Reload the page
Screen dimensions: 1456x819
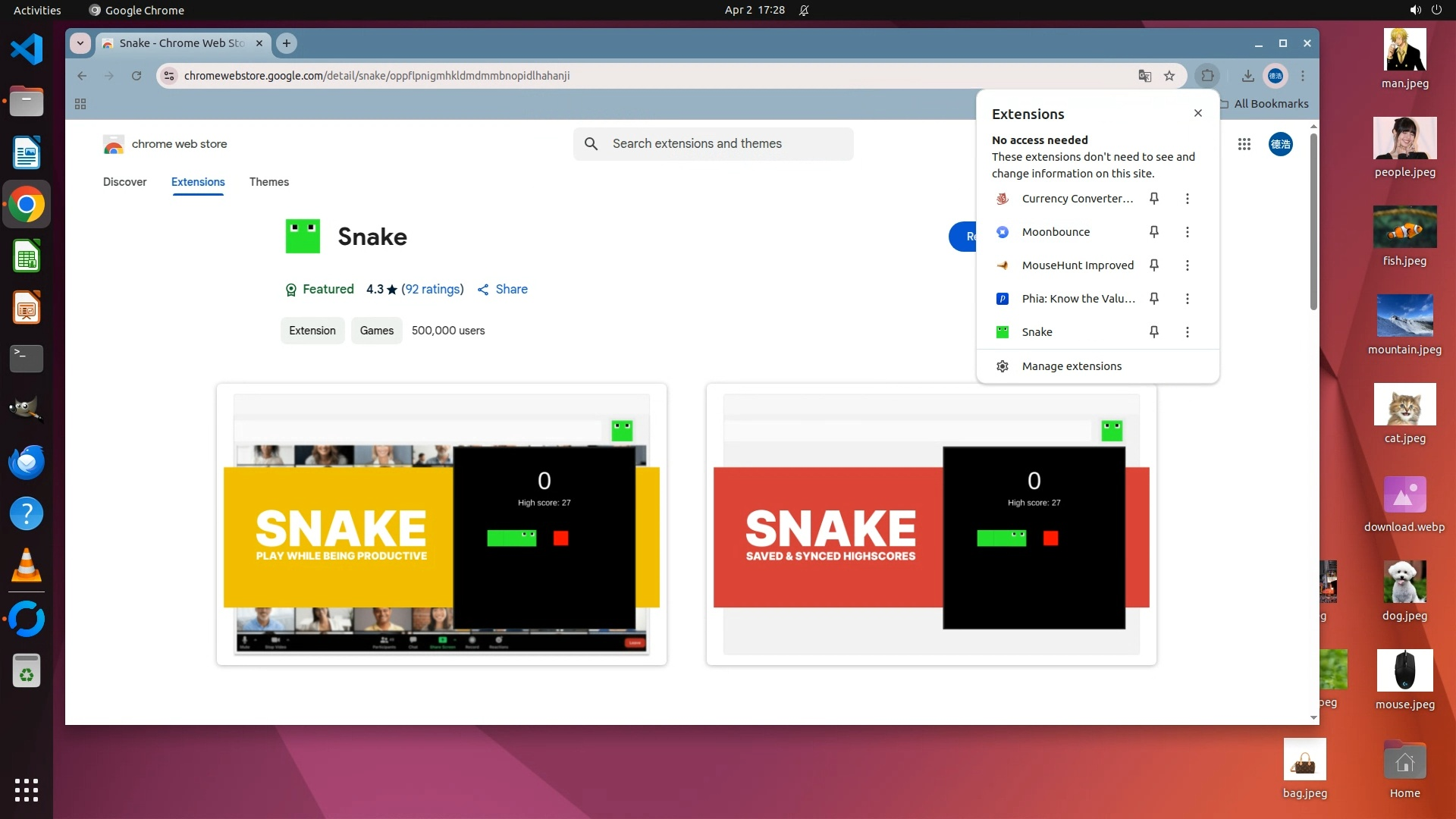[x=136, y=76]
